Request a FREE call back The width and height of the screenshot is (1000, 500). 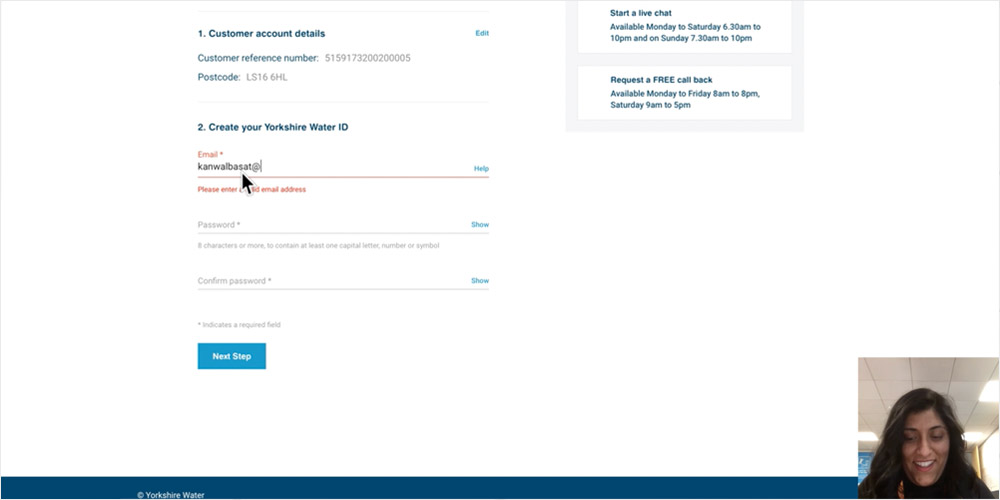[x=661, y=80]
